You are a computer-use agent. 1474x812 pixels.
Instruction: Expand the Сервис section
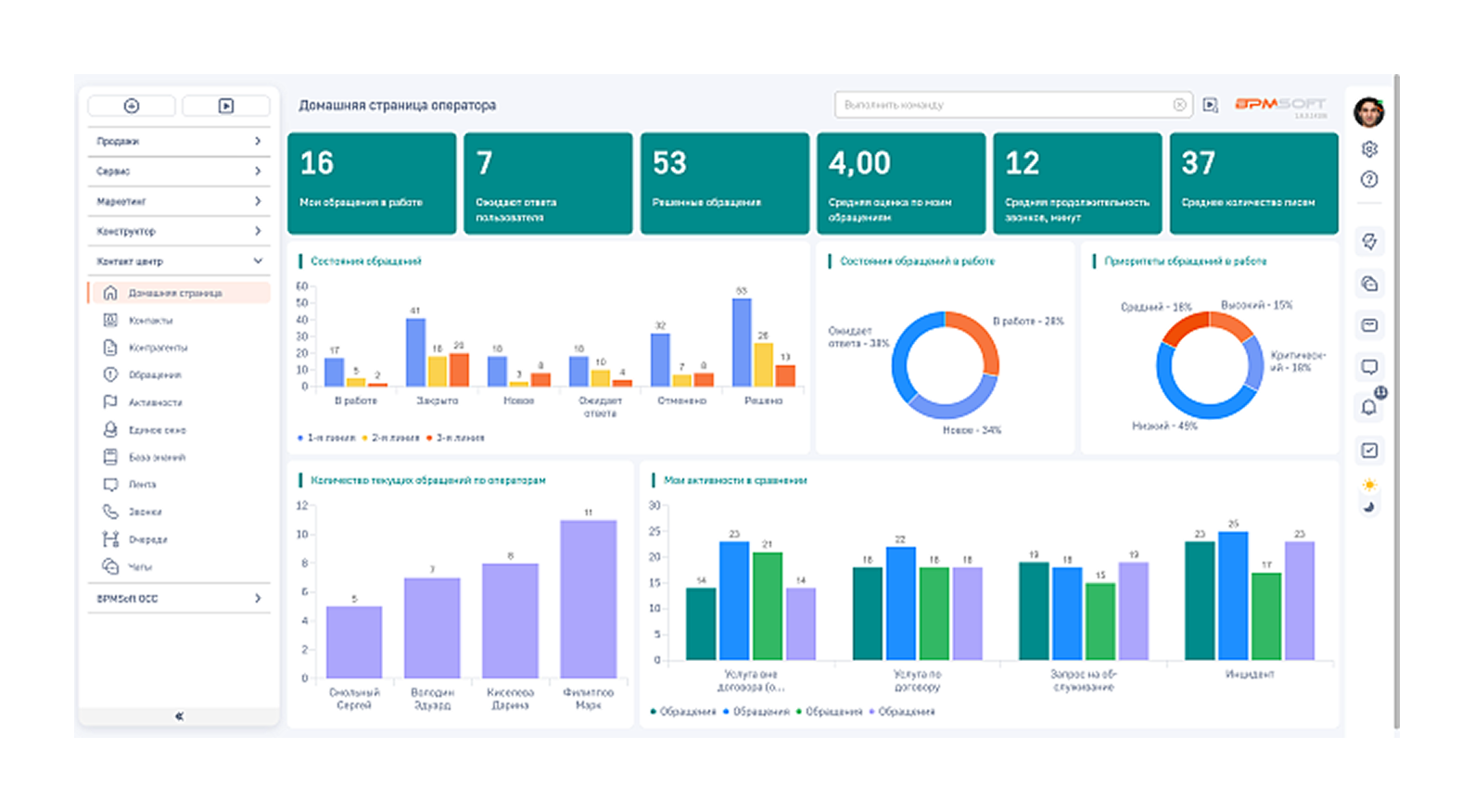pyautogui.click(x=179, y=171)
